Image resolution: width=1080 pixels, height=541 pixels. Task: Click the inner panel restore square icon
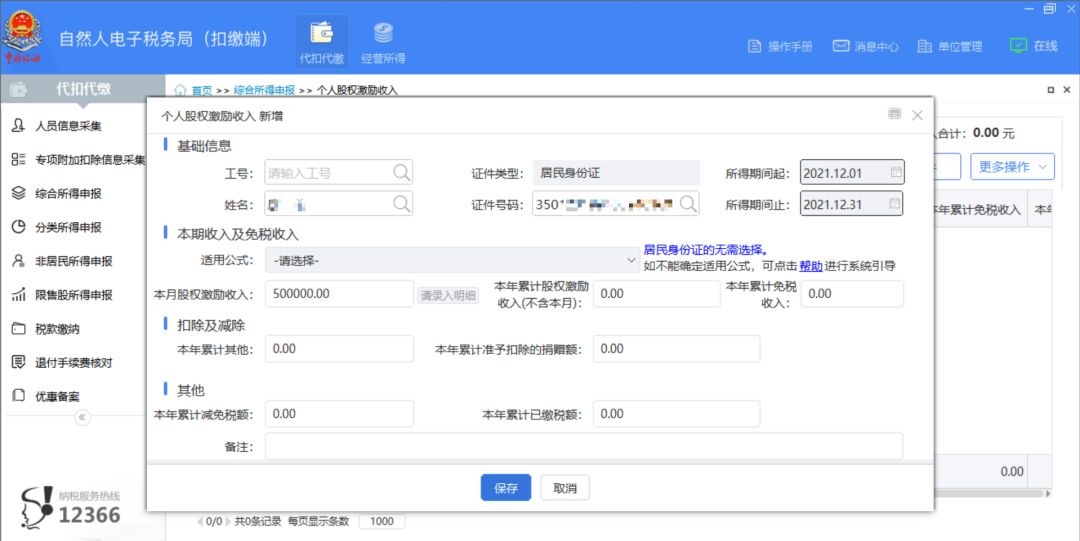pos(1050,90)
